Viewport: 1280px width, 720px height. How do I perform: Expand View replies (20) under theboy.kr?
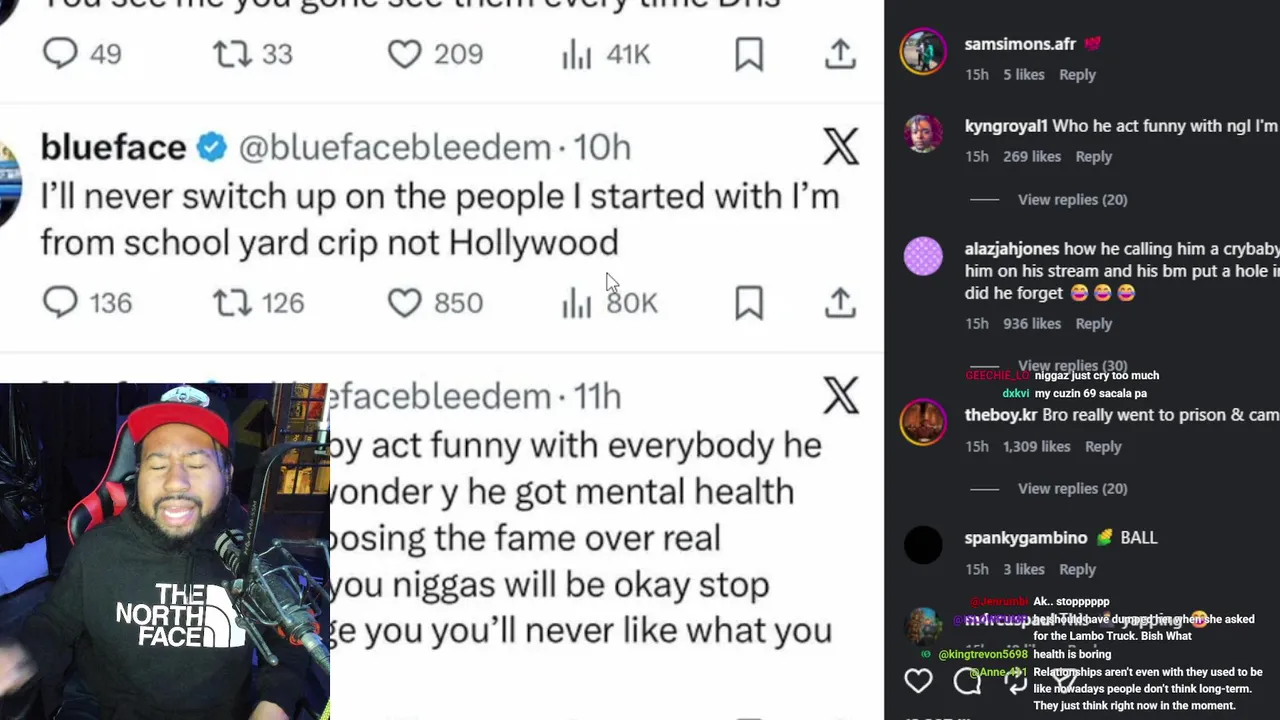pyautogui.click(x=1072, y=489)
